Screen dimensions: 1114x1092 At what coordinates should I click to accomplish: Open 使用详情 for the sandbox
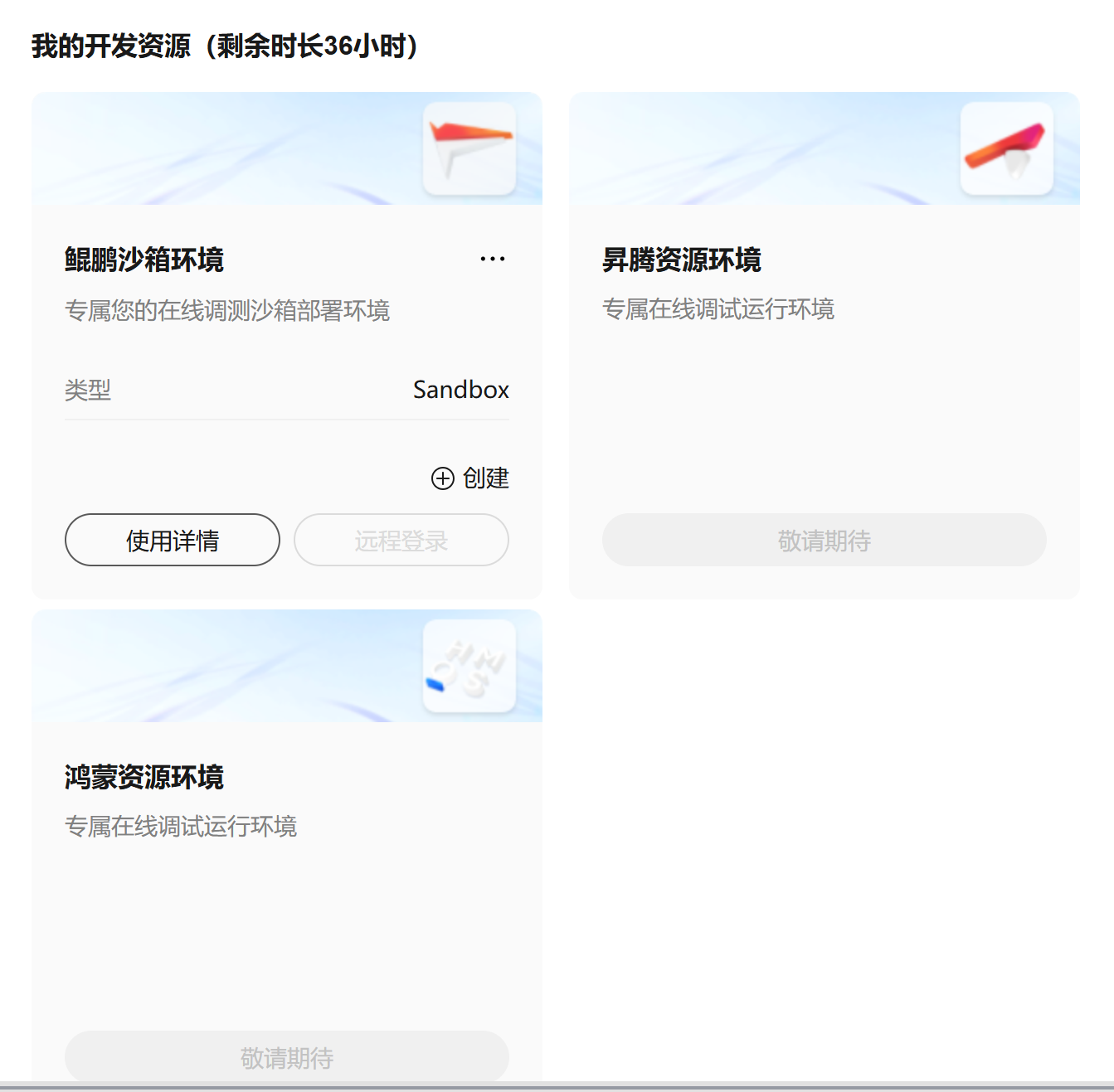(x=173, y=540)
